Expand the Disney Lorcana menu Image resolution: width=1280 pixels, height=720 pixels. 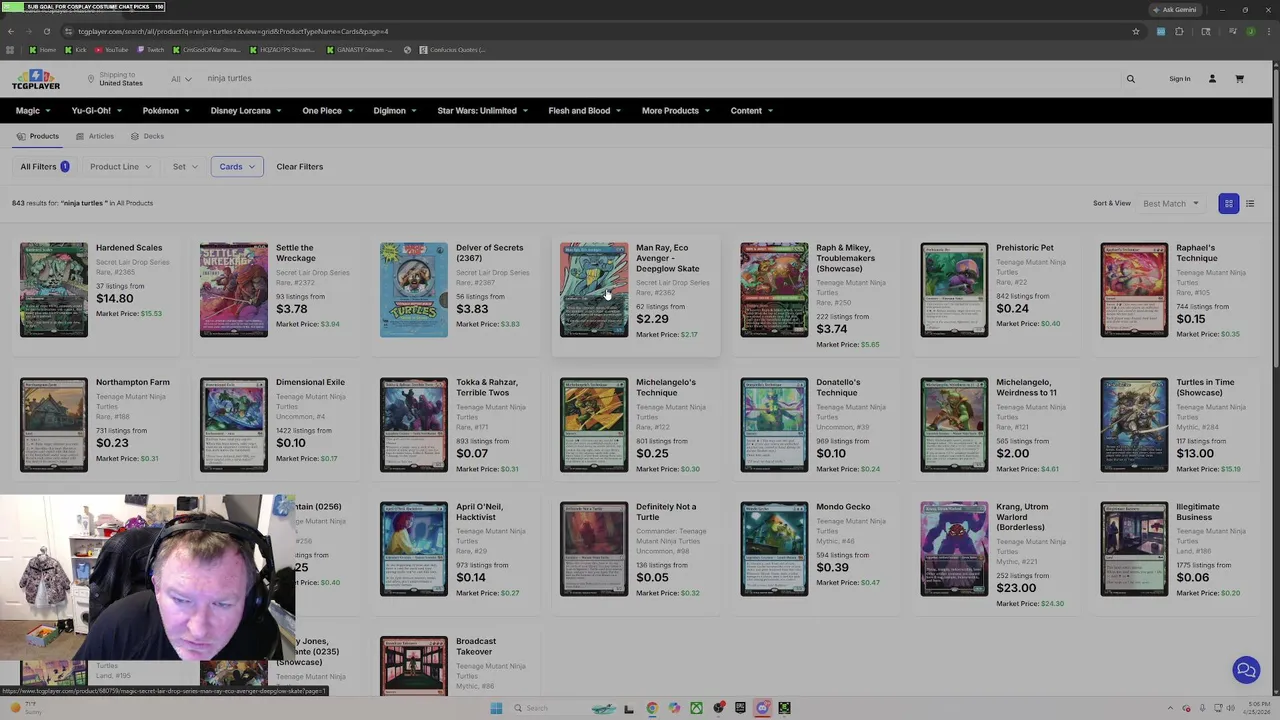click(246, 111)
